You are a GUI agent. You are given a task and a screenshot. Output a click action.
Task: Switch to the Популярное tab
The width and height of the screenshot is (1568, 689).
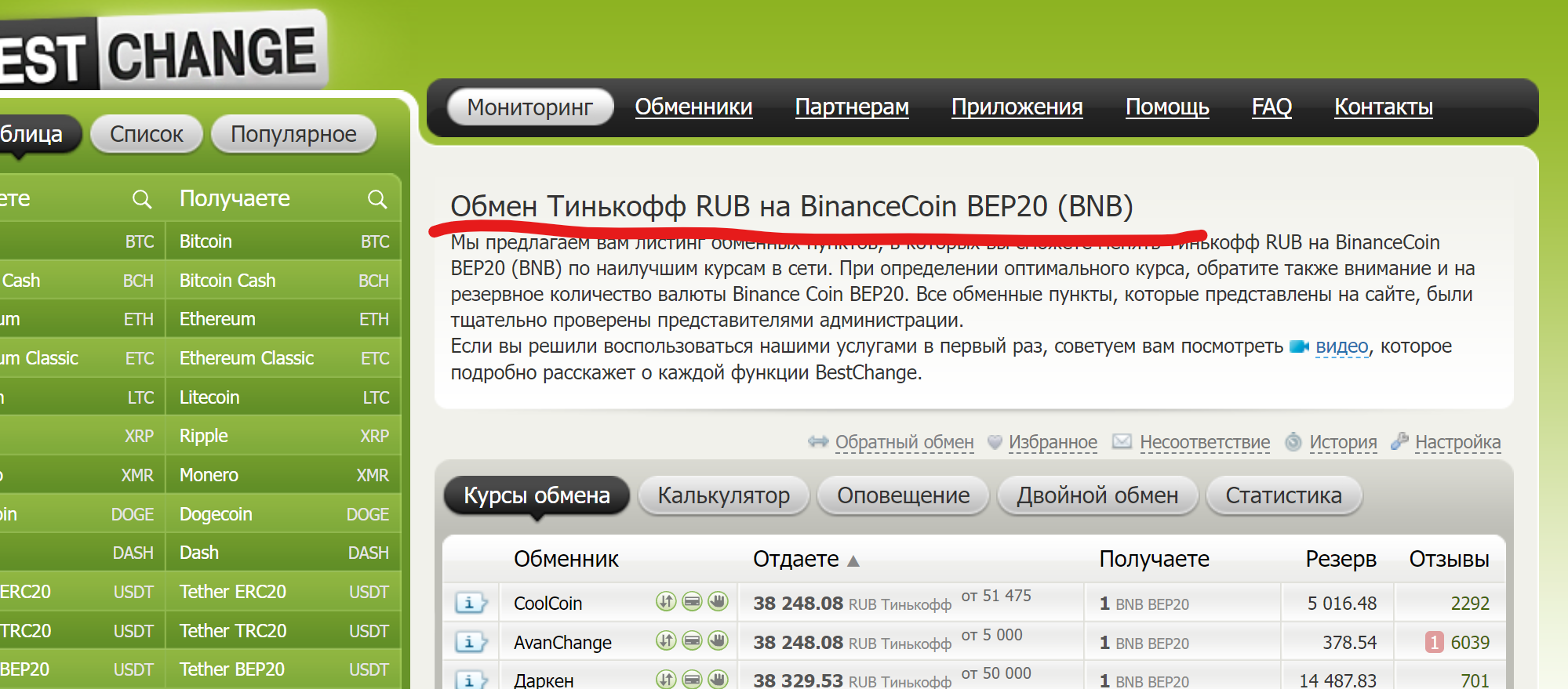point(293,134)
